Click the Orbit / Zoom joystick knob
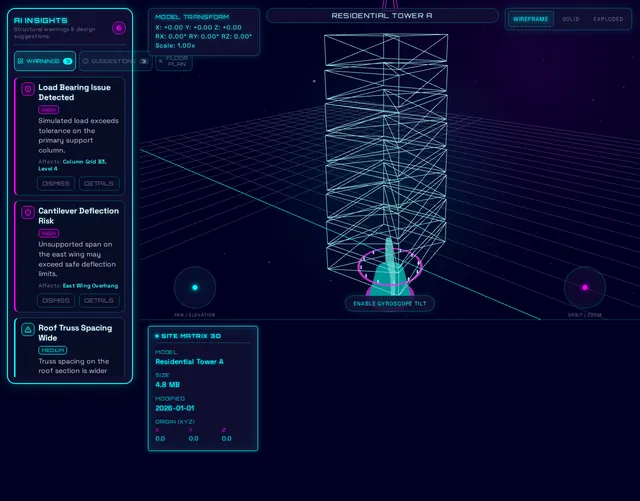The width and height of the screenshot is (640, 501). point(585,287)
